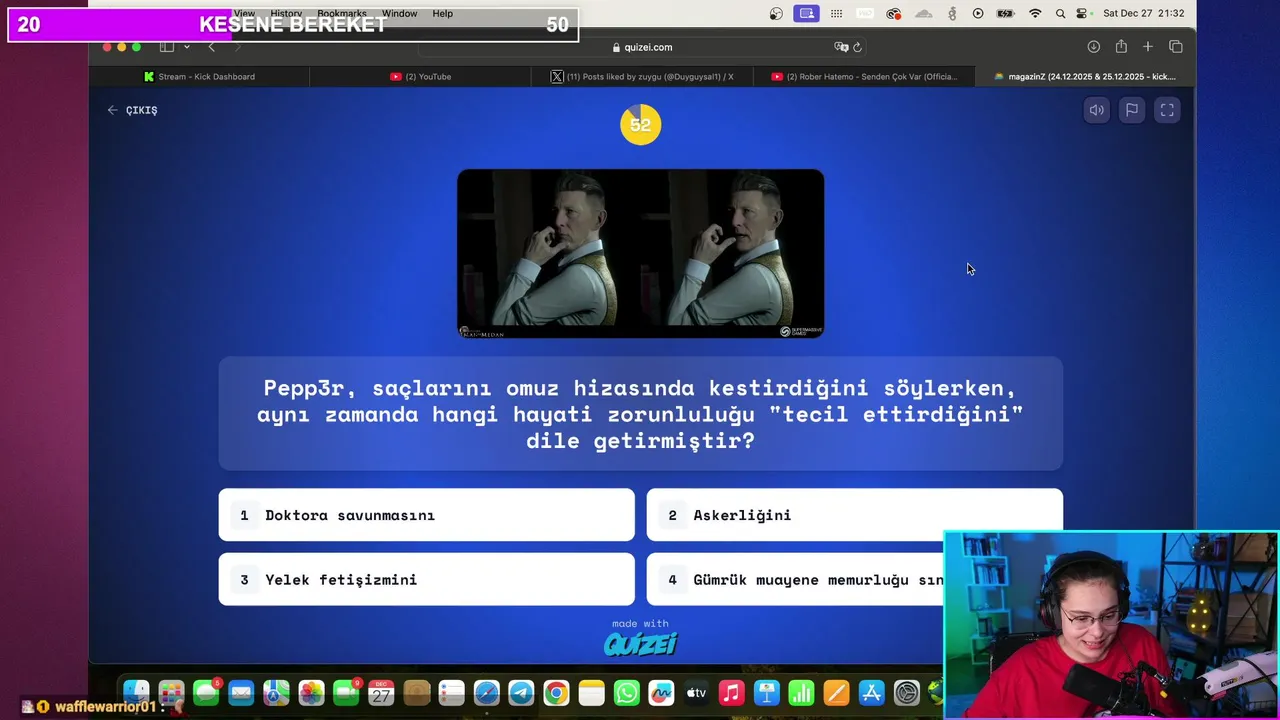Go back with Safari back arrow

point(211,47)
